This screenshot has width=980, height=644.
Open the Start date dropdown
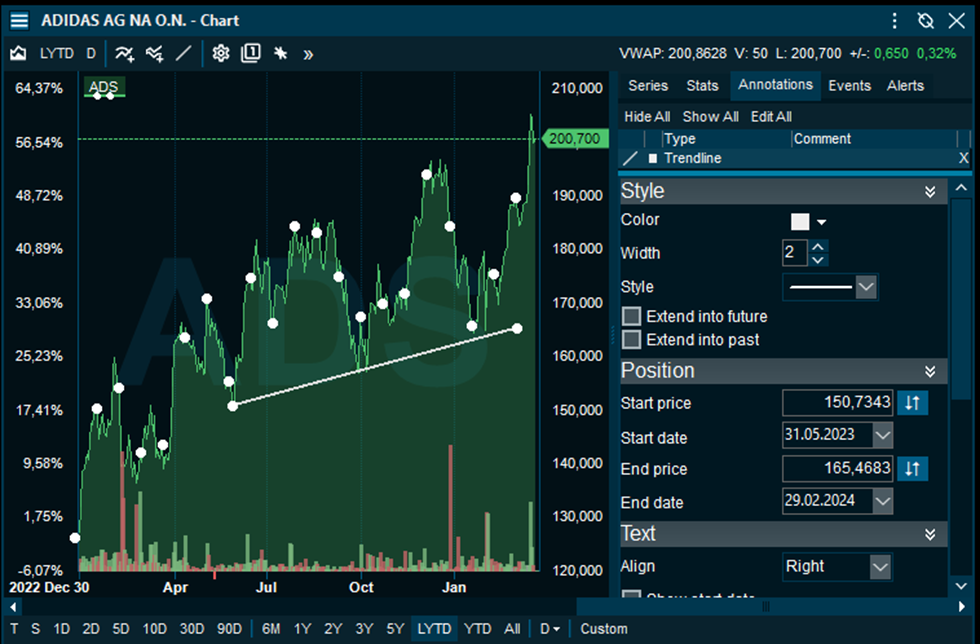(x=882, y=436)
